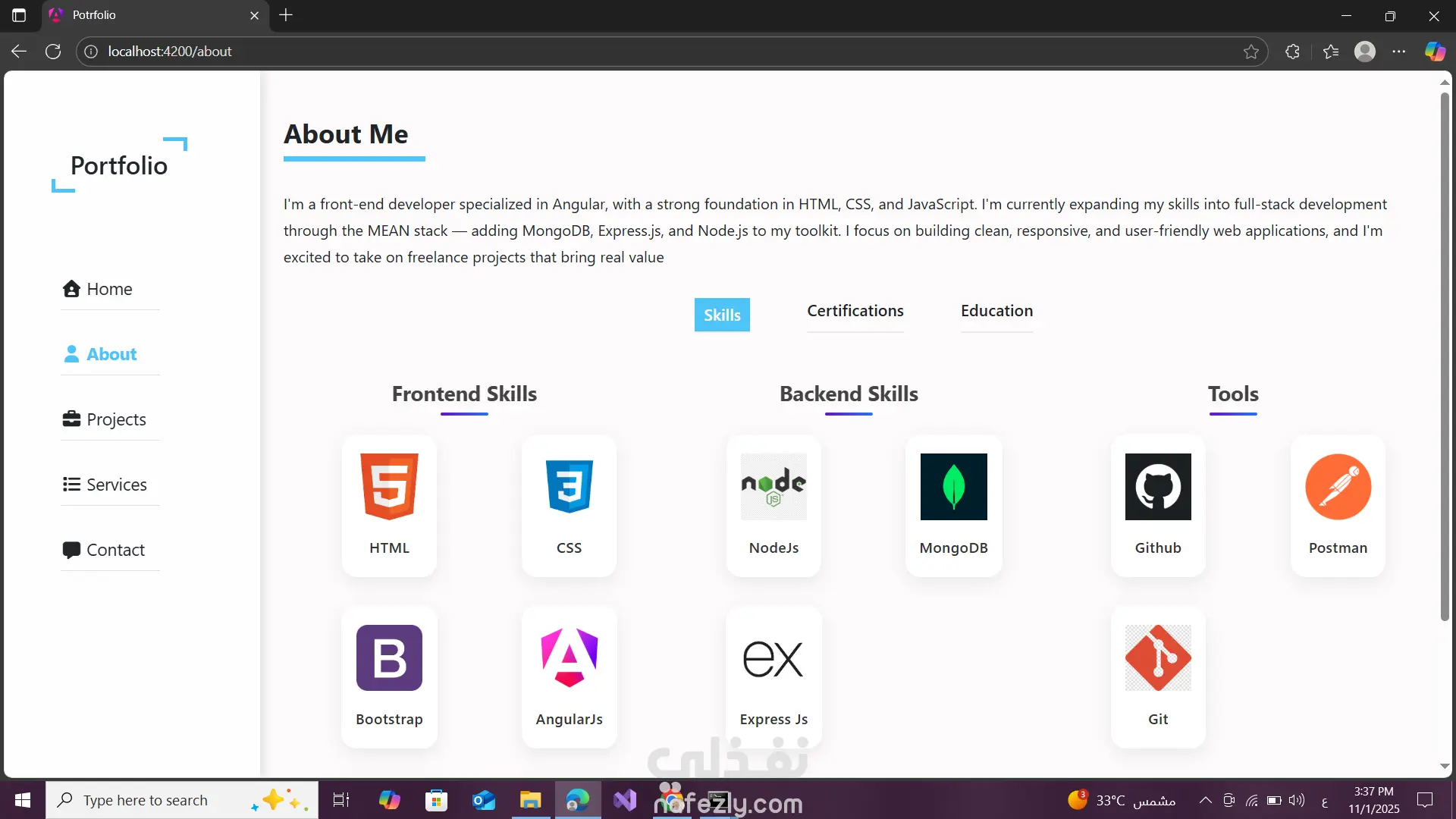Click the MongoDB leaf icon
Screen dimensions: 1456x819
[953, 487]
